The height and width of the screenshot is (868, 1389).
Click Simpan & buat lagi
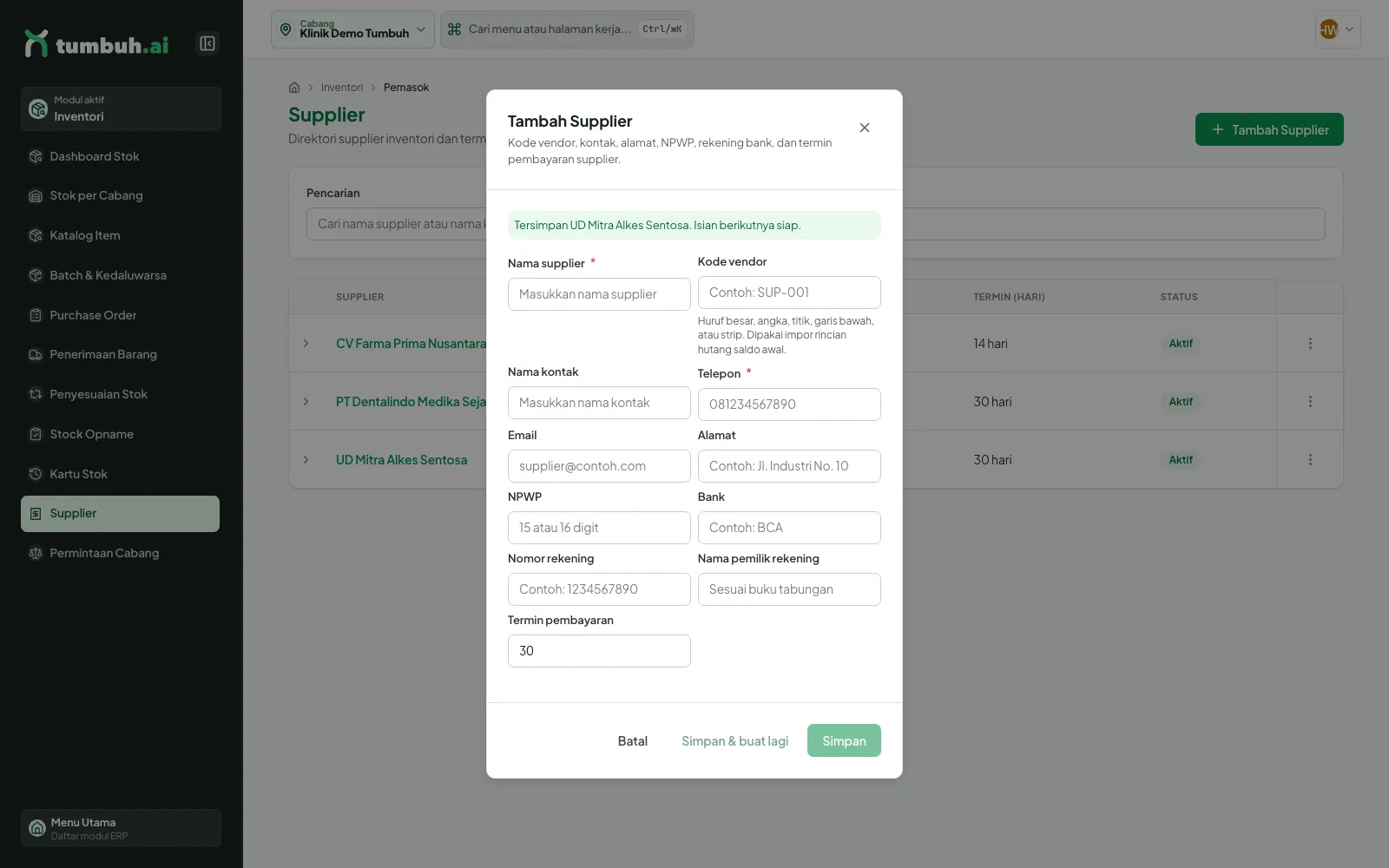(x=734, y=740)
